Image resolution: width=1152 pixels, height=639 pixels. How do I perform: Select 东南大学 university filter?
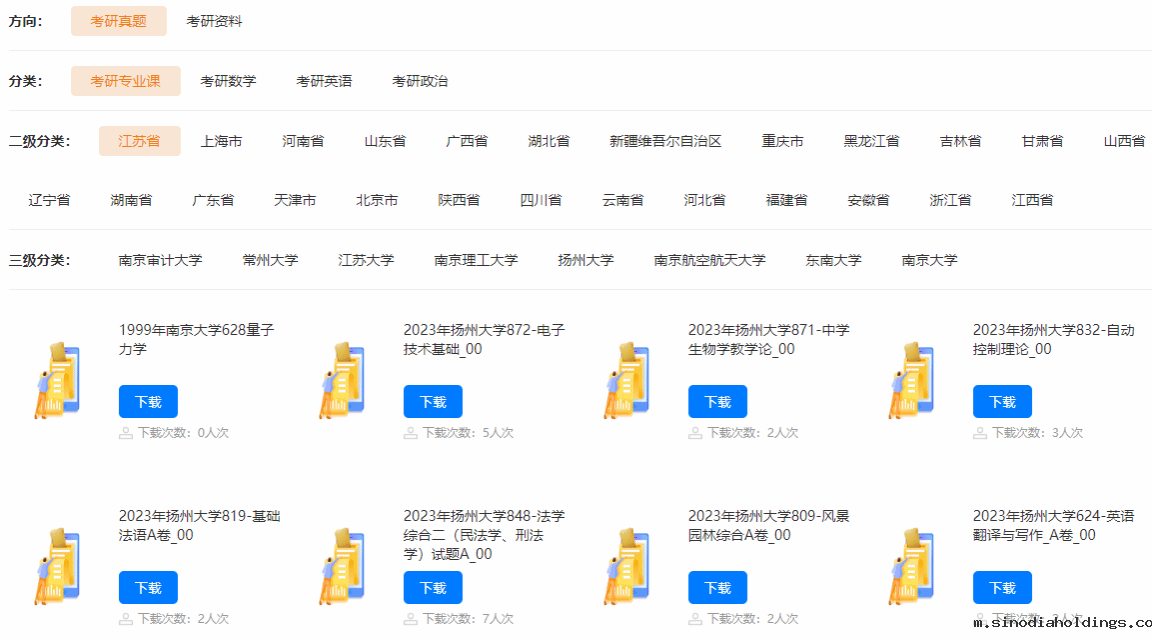833,260
